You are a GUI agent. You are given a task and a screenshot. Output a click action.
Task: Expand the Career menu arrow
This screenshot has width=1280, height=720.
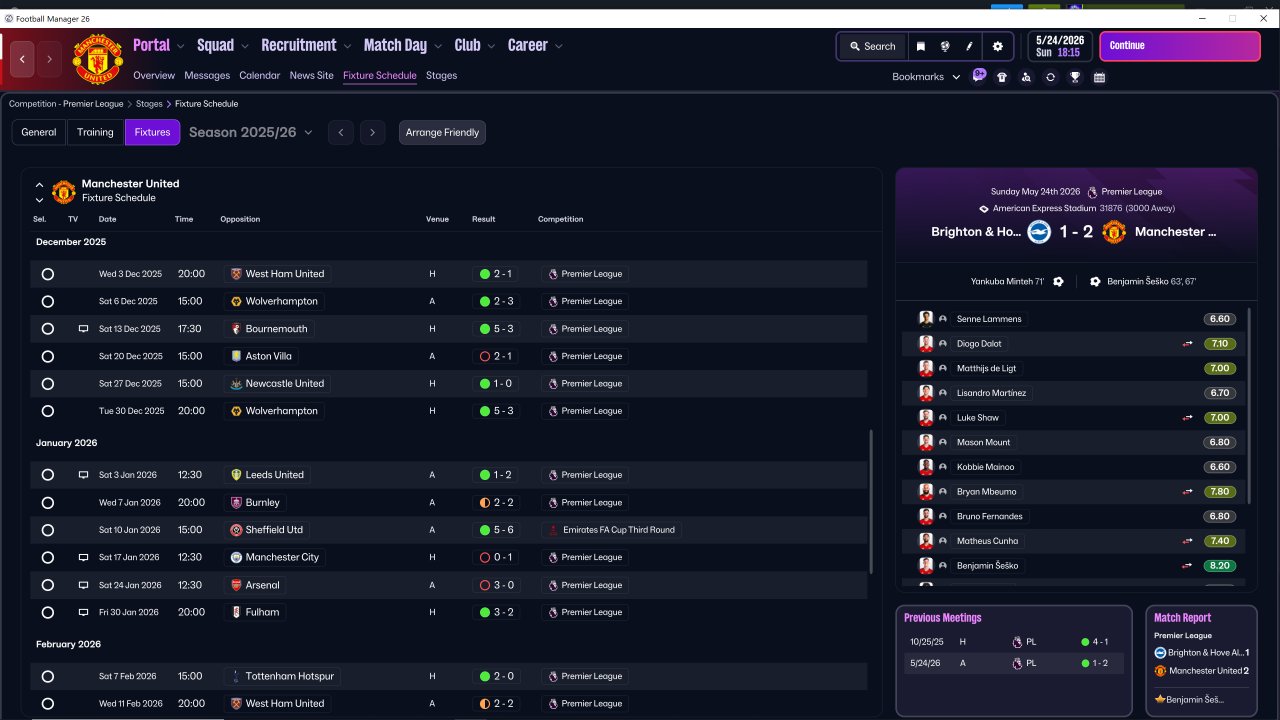pyautogui.click(x=559, y=46)
